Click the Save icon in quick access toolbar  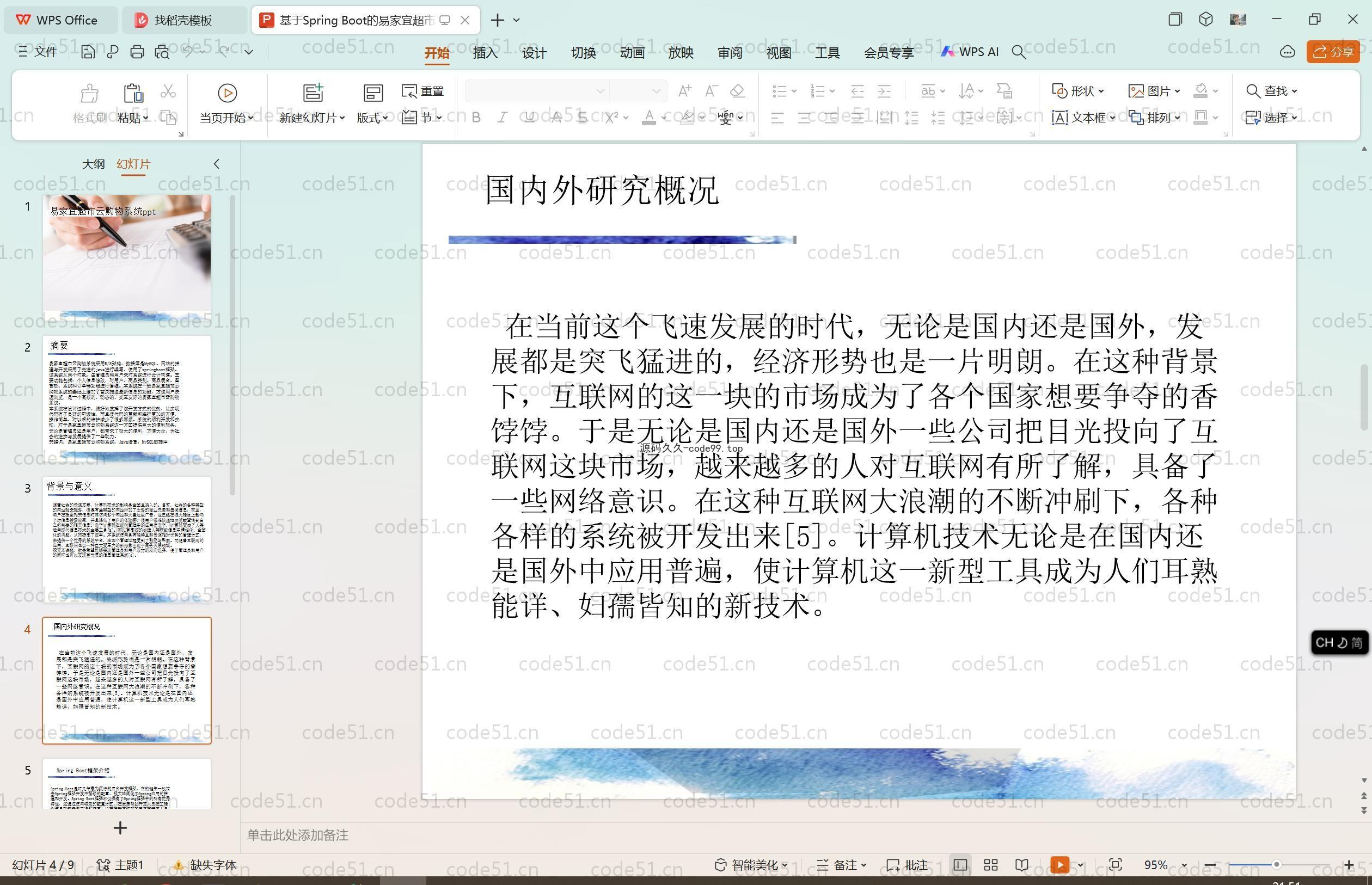tap(88, 52)
